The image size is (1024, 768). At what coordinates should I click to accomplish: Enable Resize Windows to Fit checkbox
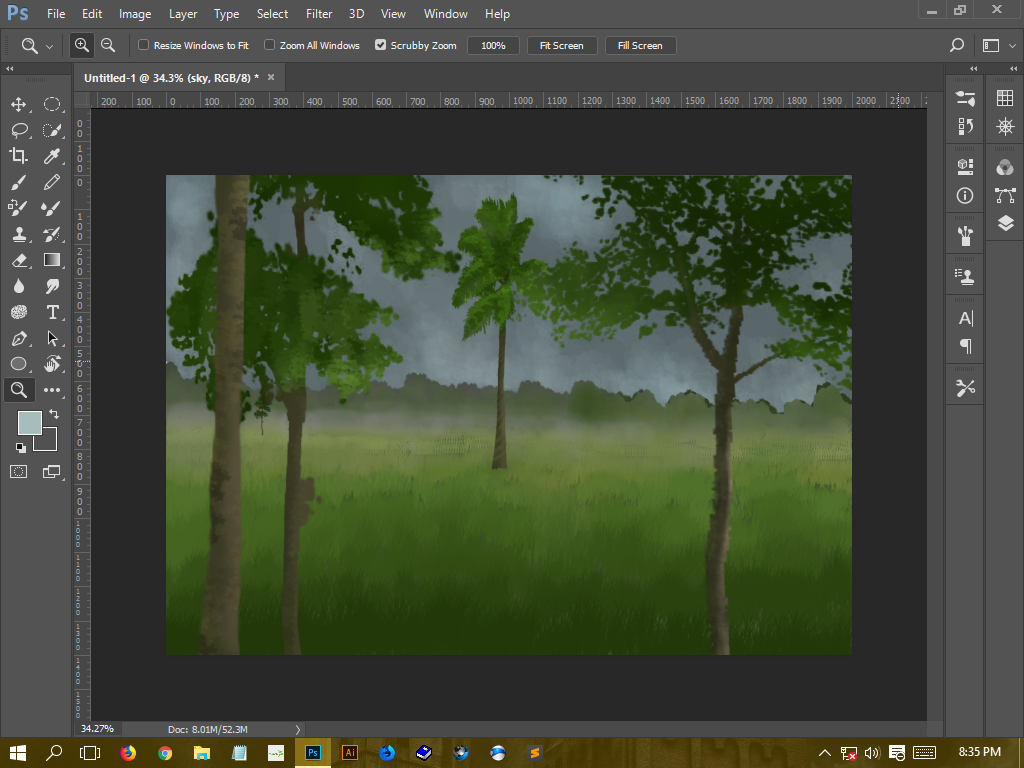tap(144, 45)
